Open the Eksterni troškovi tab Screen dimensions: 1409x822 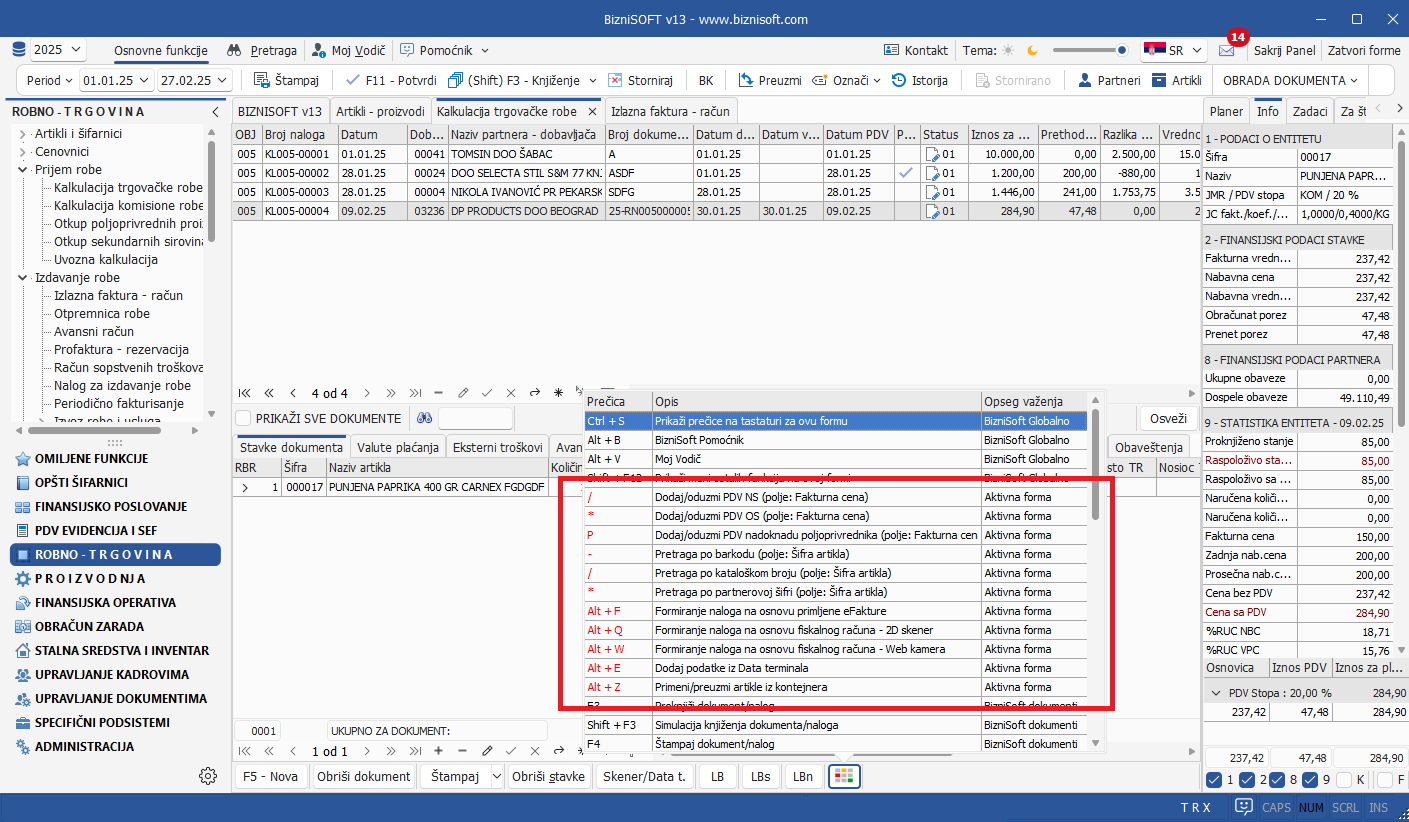tap(497, 447)
